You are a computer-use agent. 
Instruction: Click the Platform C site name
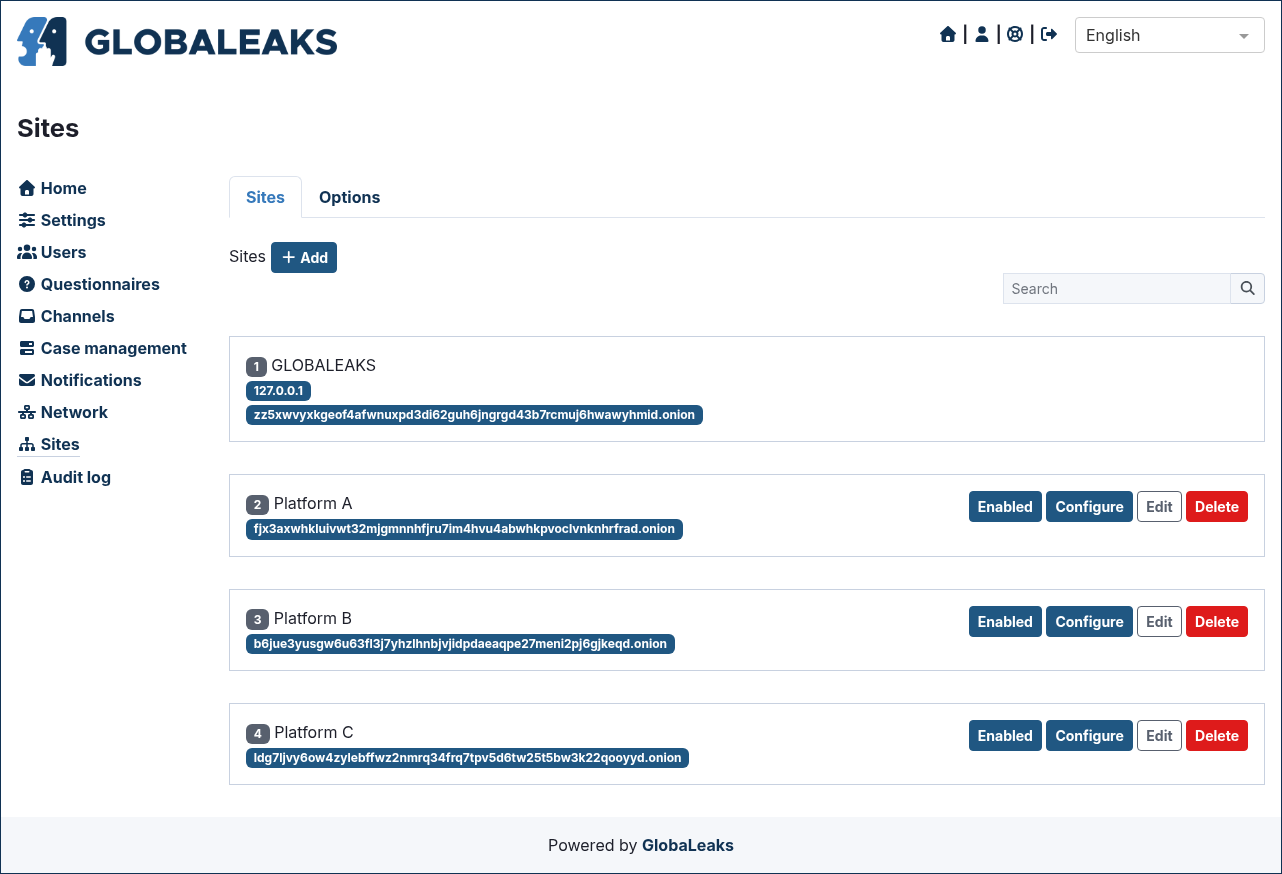[314, 732]
